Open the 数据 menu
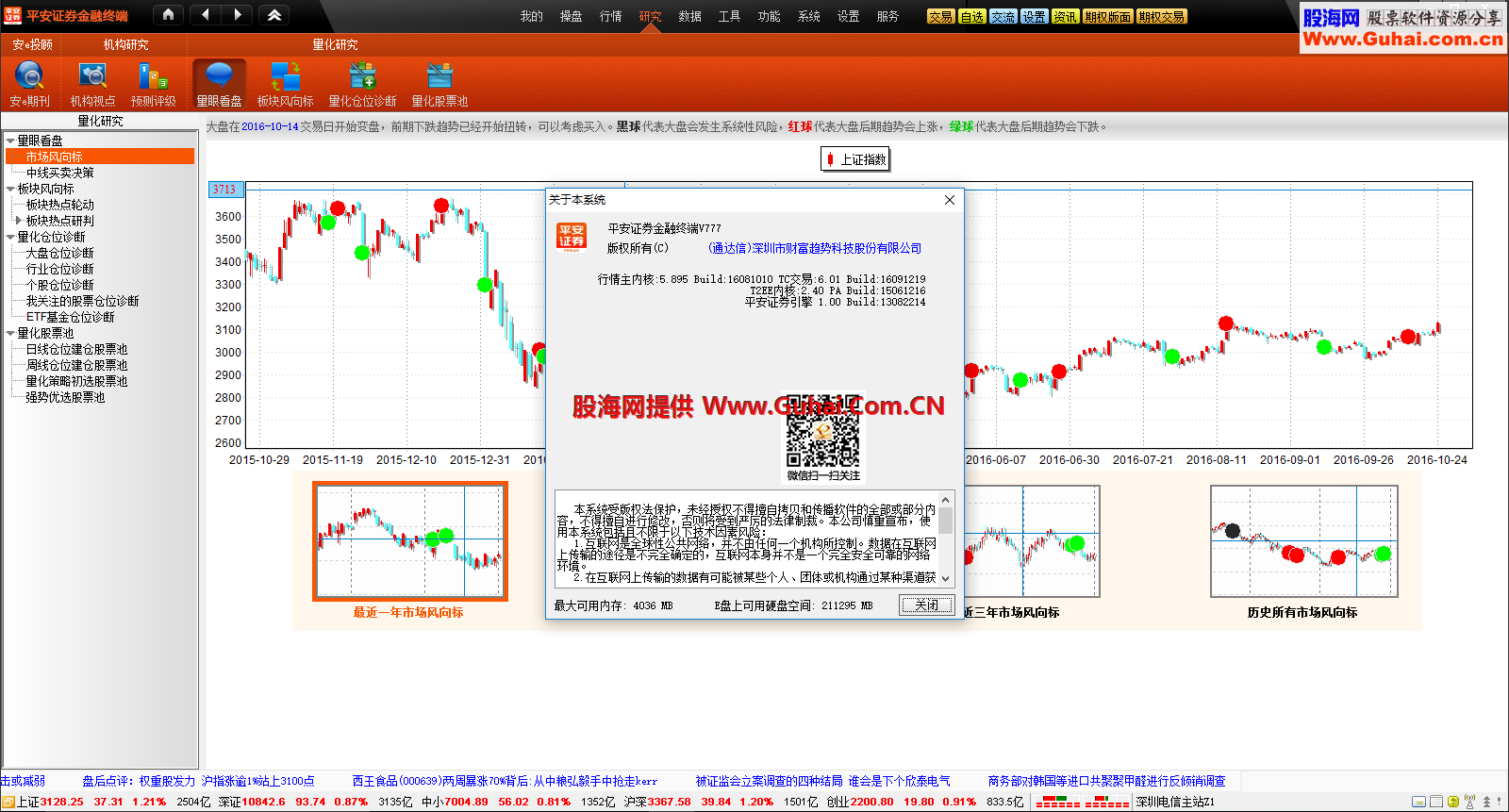 pyautogui.click(x=689, y=16)
